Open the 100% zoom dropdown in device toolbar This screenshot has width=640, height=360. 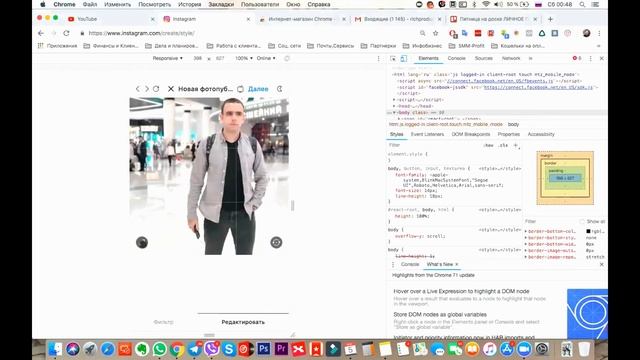click(x=244, y=58)
